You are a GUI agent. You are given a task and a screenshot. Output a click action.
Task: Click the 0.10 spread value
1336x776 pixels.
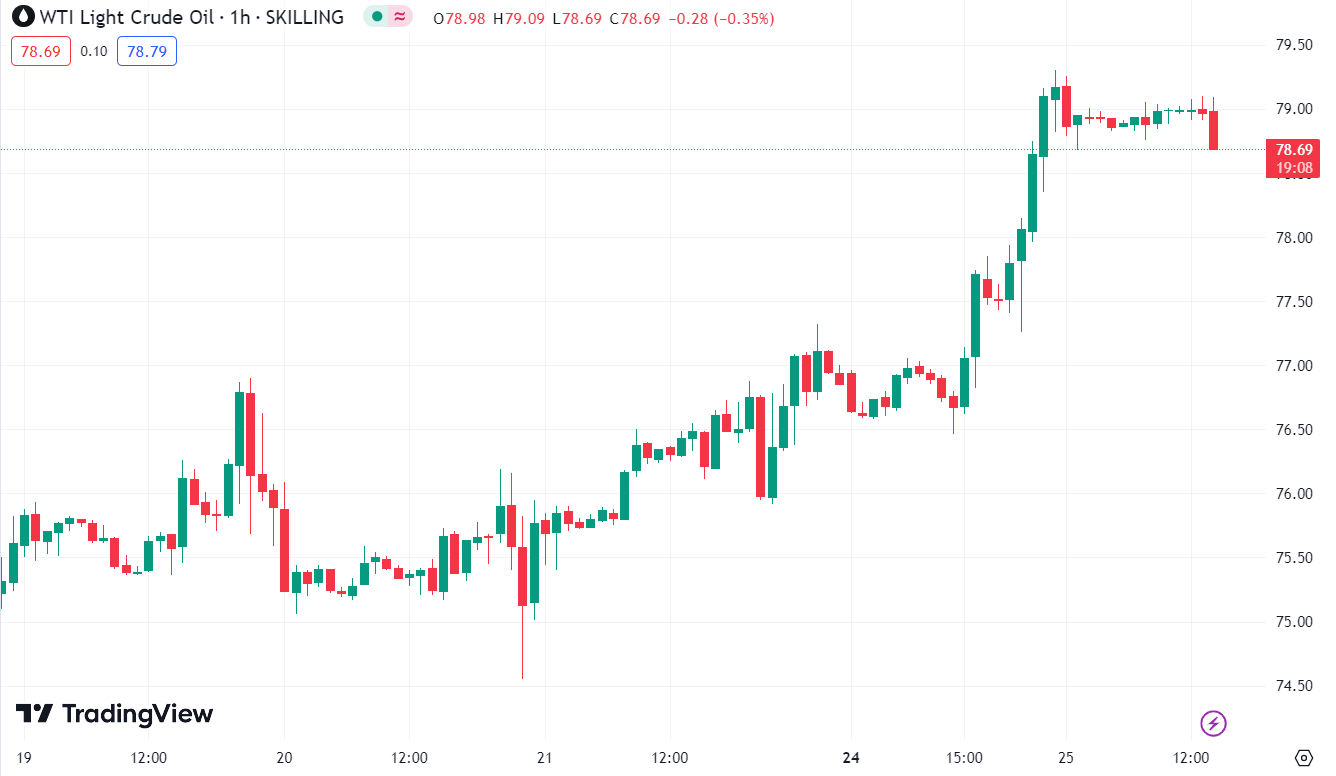[x=94, y=51]
